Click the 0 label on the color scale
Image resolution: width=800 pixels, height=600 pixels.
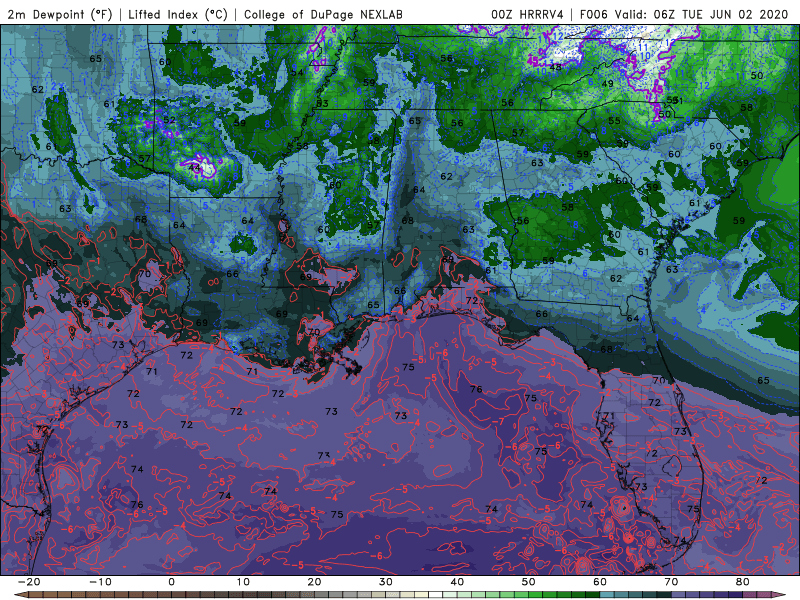click(171, 582)
